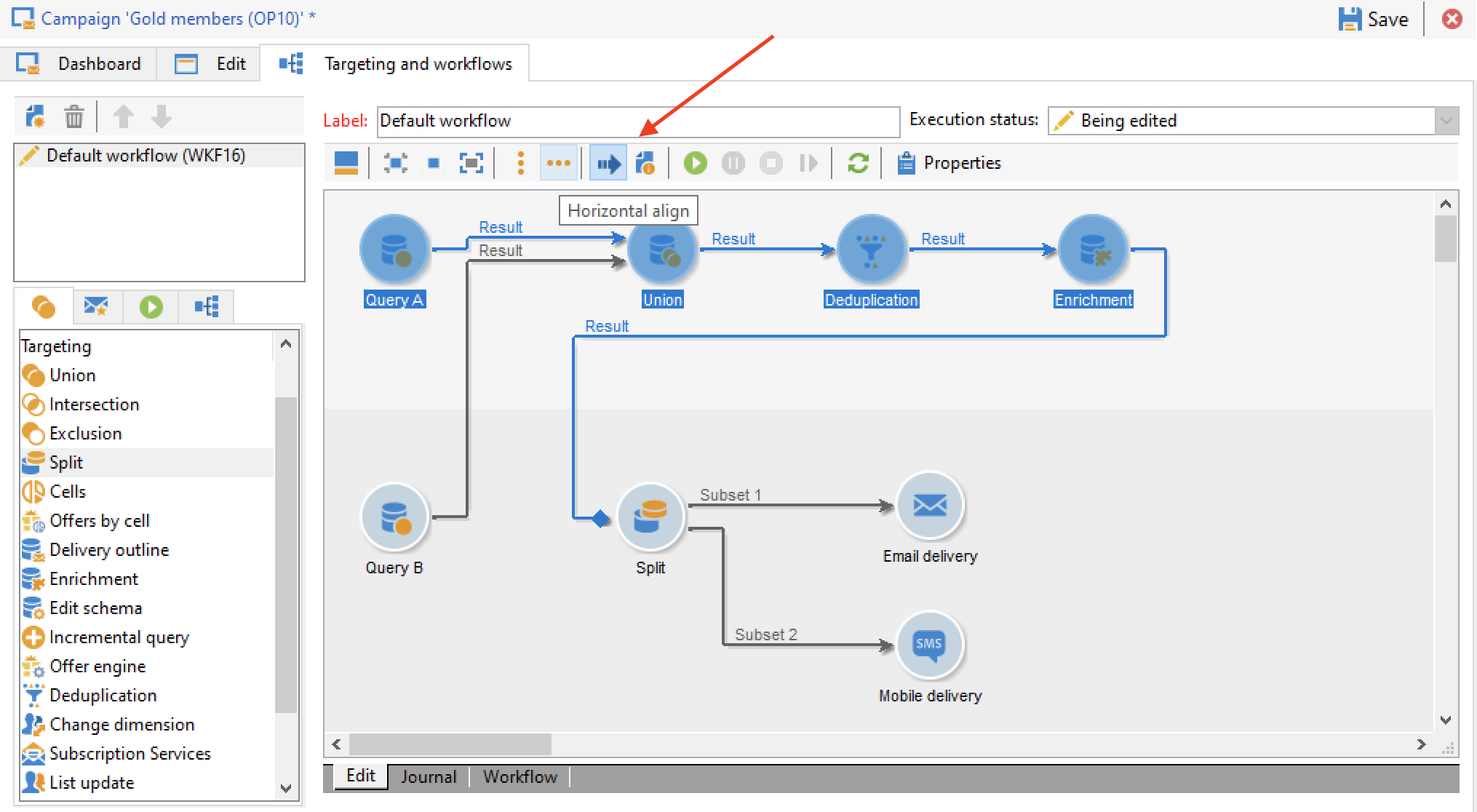Click the Save button
This screenshot has height=812, width=1477.
pos(1374,19)
